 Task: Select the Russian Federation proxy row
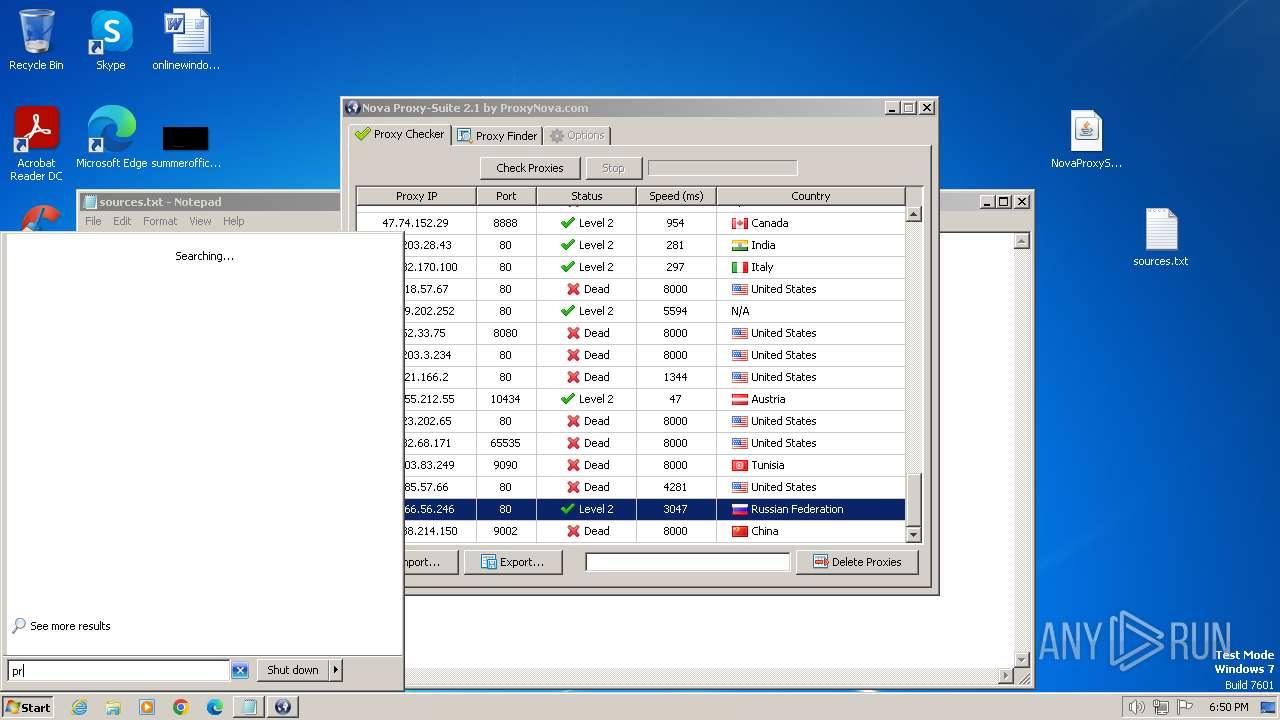[631, 509]
